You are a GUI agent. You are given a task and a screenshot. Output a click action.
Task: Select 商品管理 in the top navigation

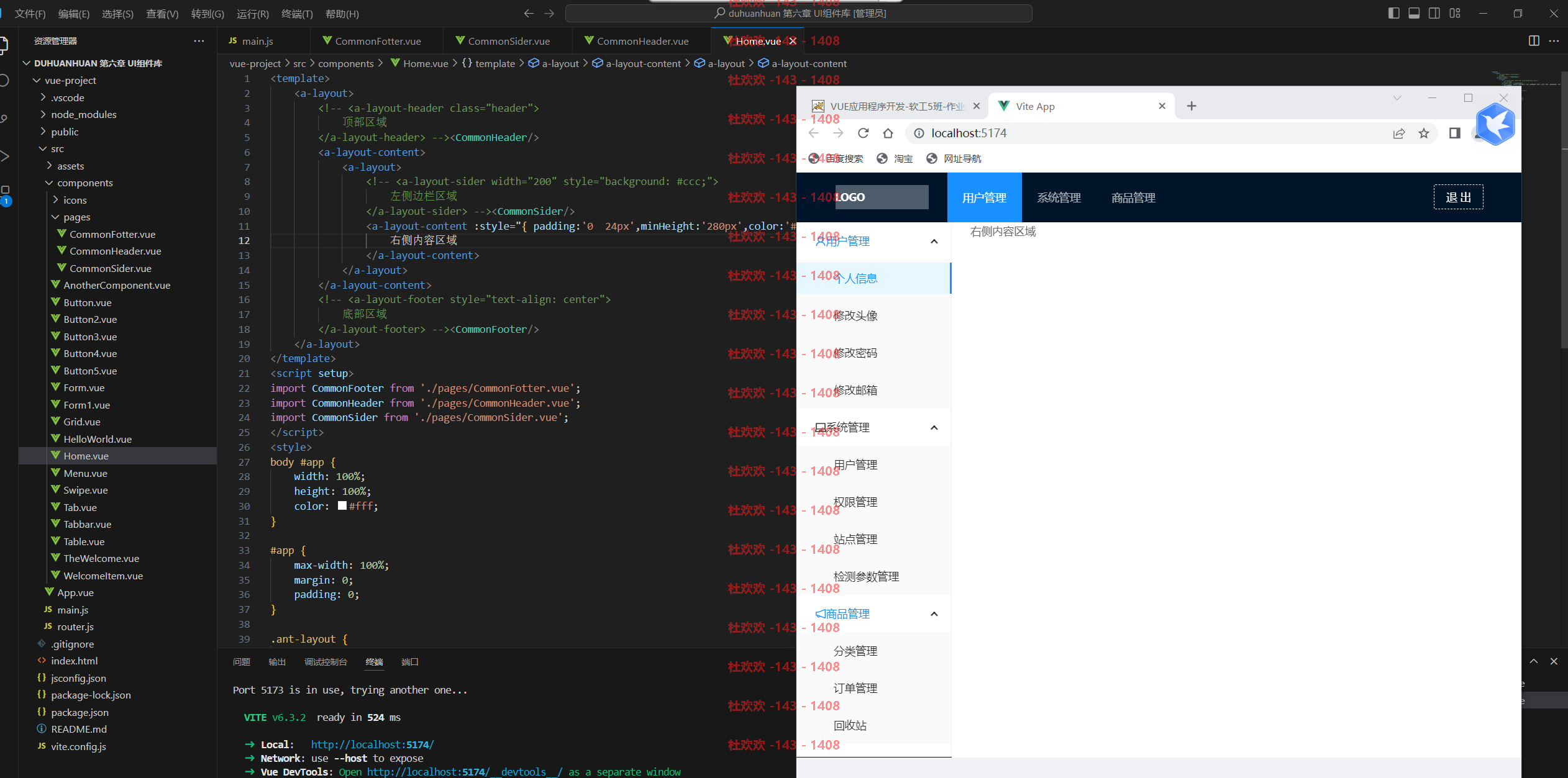(x=1133, y=197)
